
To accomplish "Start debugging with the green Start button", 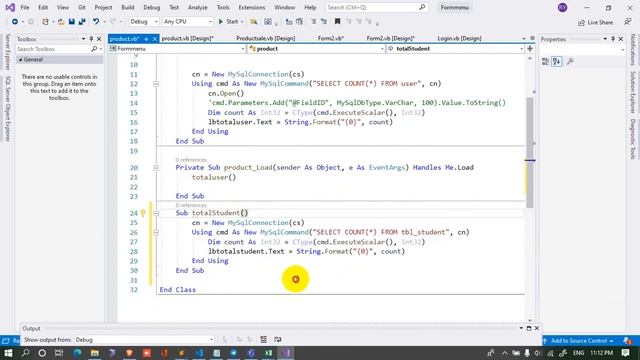I will [x=228, y=22].
